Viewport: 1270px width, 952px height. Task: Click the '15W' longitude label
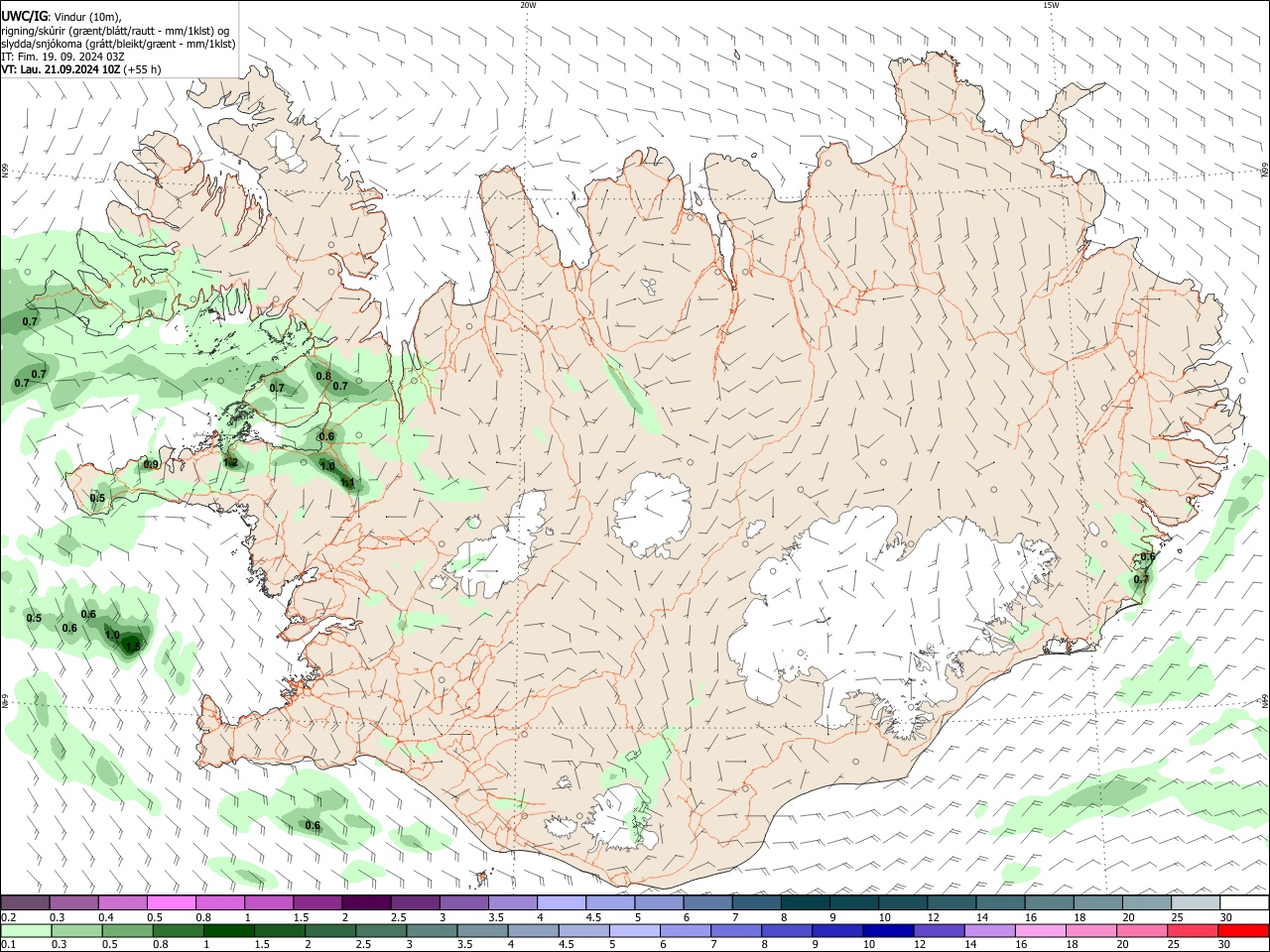(x=1051, y=5)
